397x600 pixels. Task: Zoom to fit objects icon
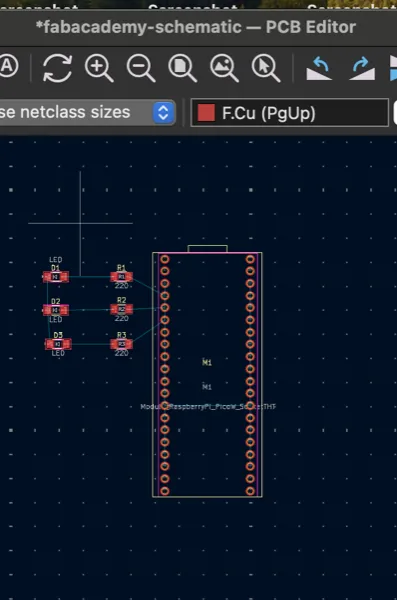(x=224, y=68)
